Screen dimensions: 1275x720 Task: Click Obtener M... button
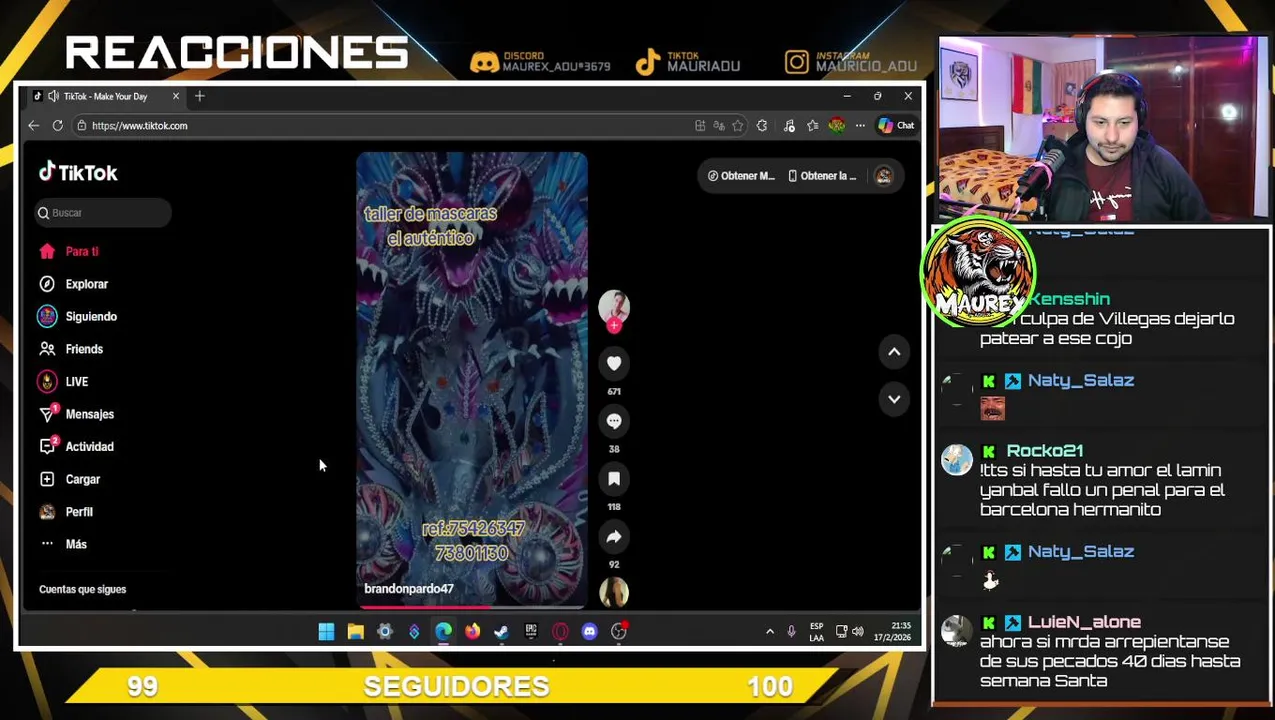click(741, 176)
